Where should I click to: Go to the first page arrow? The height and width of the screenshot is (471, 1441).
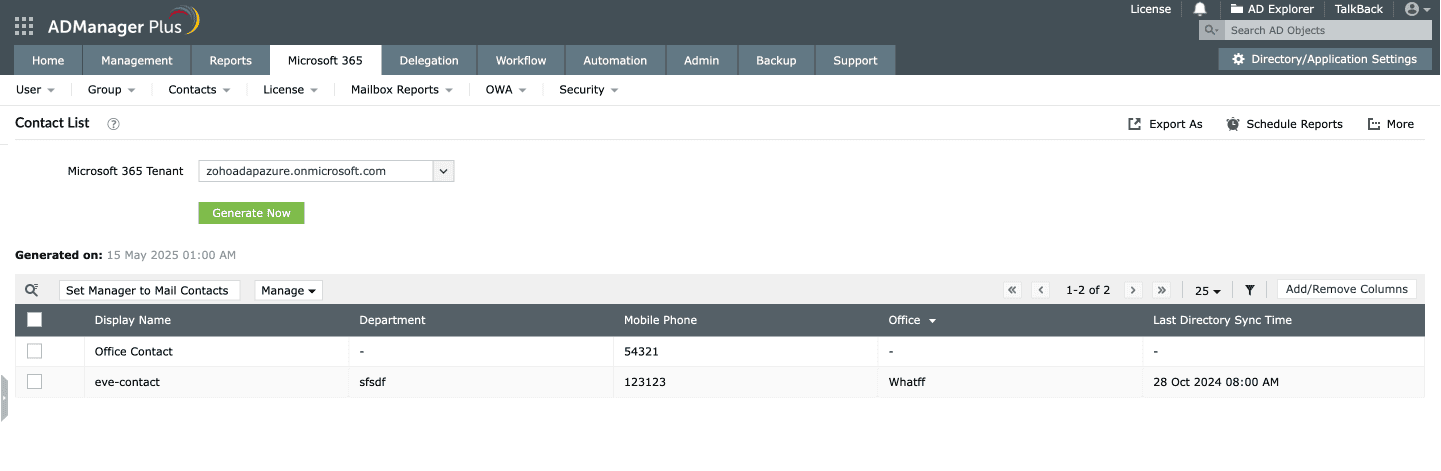tap(1012, 290)
